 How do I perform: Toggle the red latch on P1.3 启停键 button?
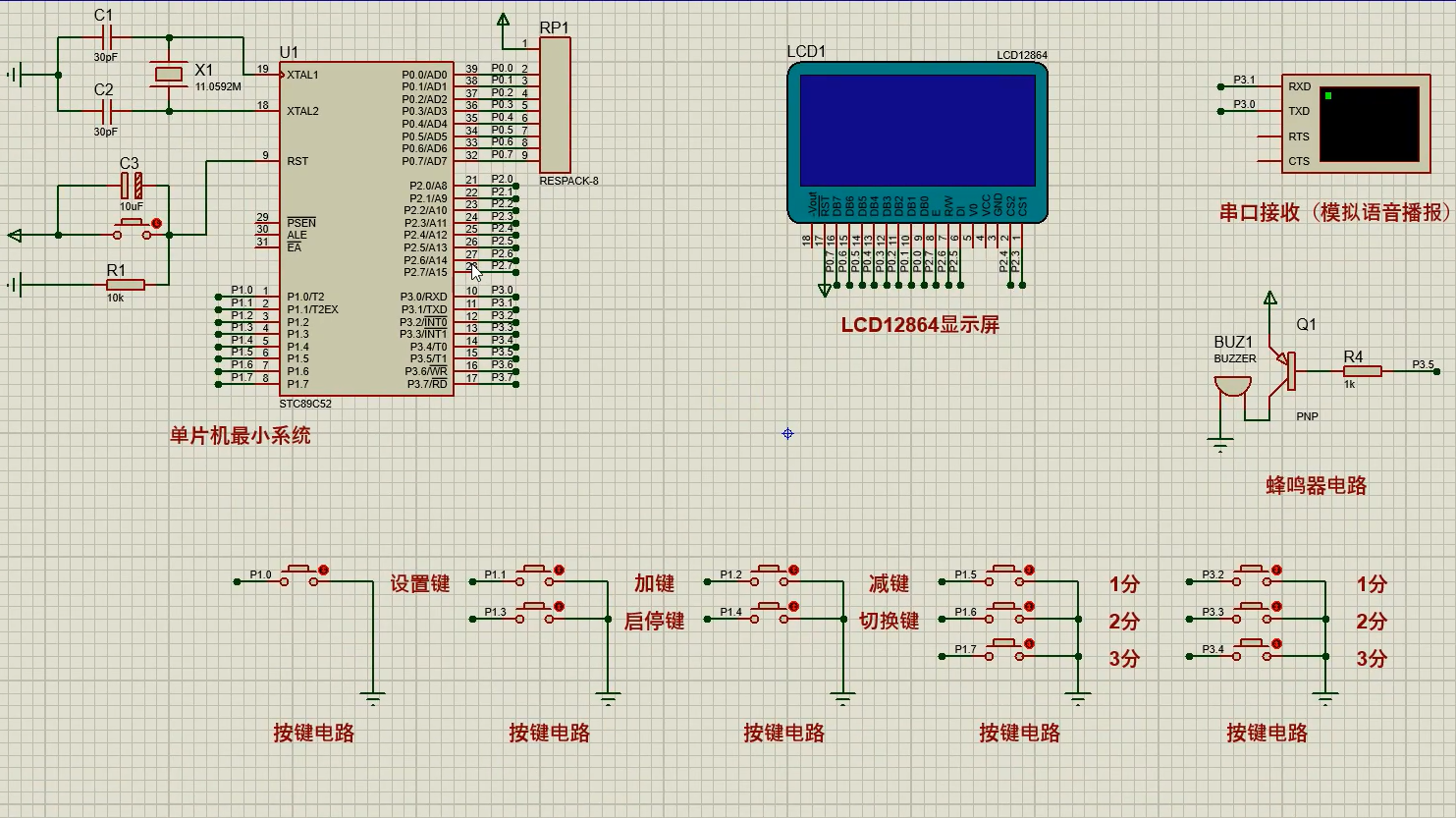pos(559,607)
